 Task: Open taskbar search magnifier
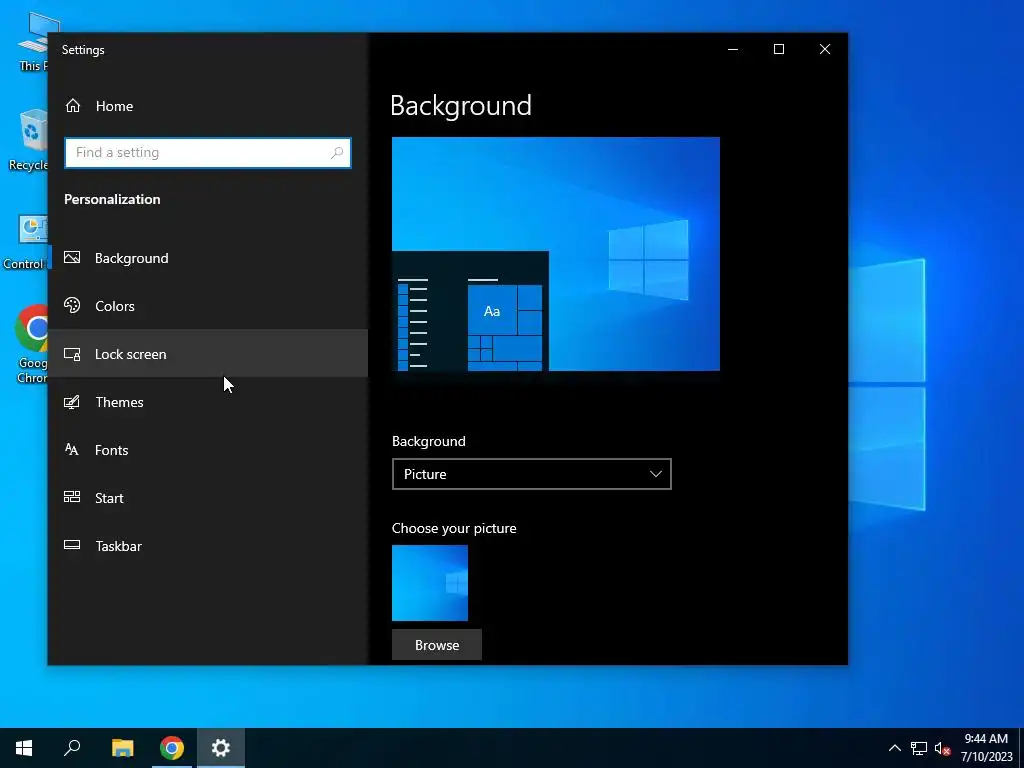(x=72, y=748)
